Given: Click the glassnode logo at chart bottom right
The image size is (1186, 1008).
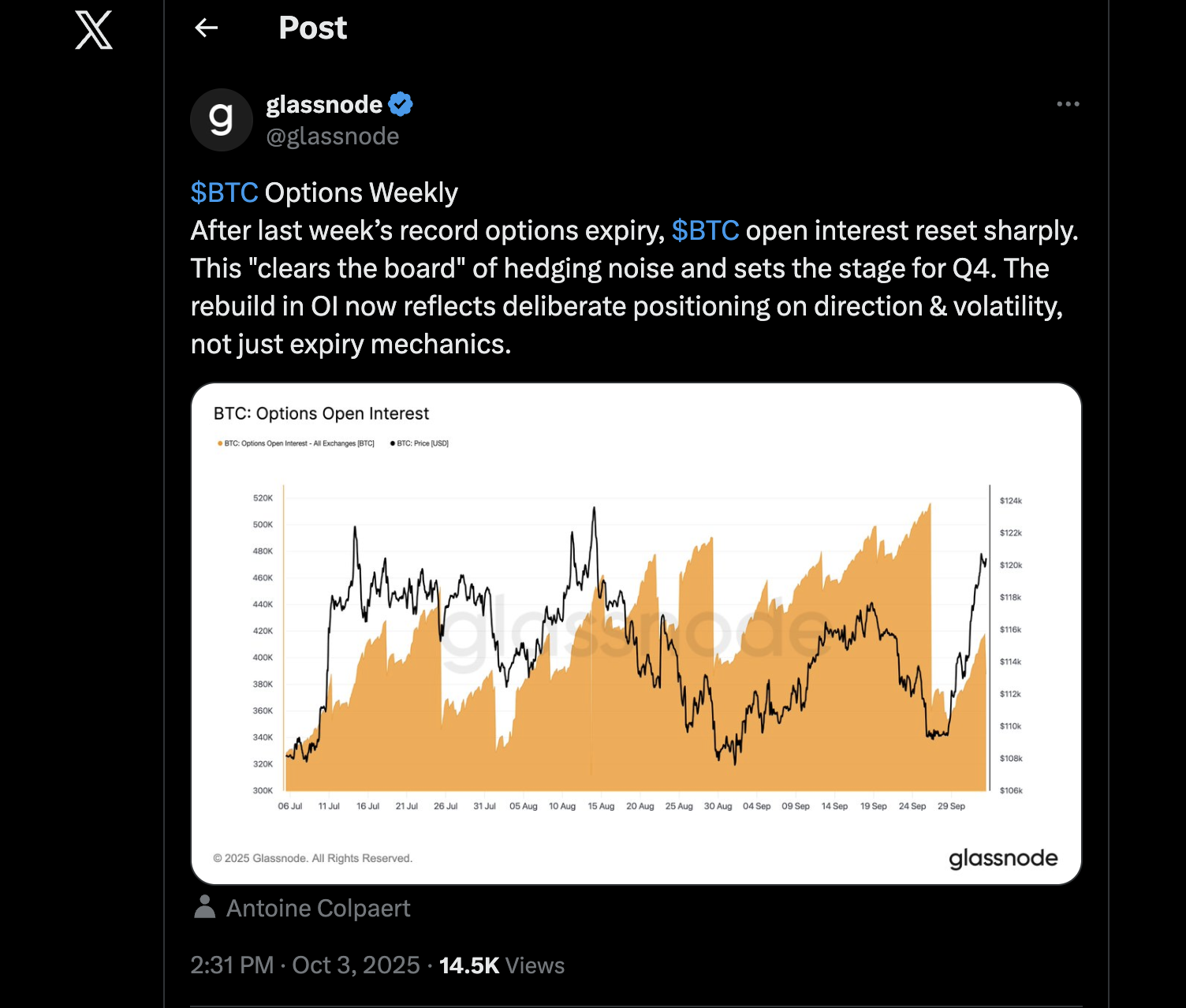Looking at the screenshot, I should point(1002,858).
